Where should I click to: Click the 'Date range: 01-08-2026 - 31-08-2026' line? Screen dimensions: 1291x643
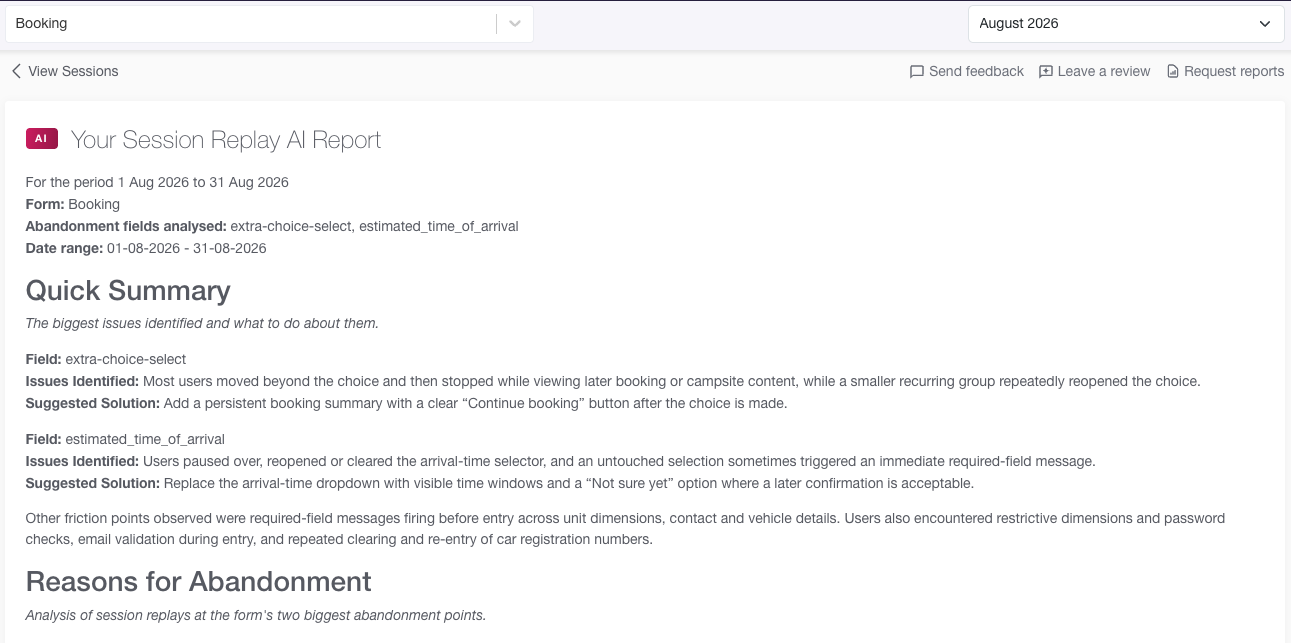(146, 248)
